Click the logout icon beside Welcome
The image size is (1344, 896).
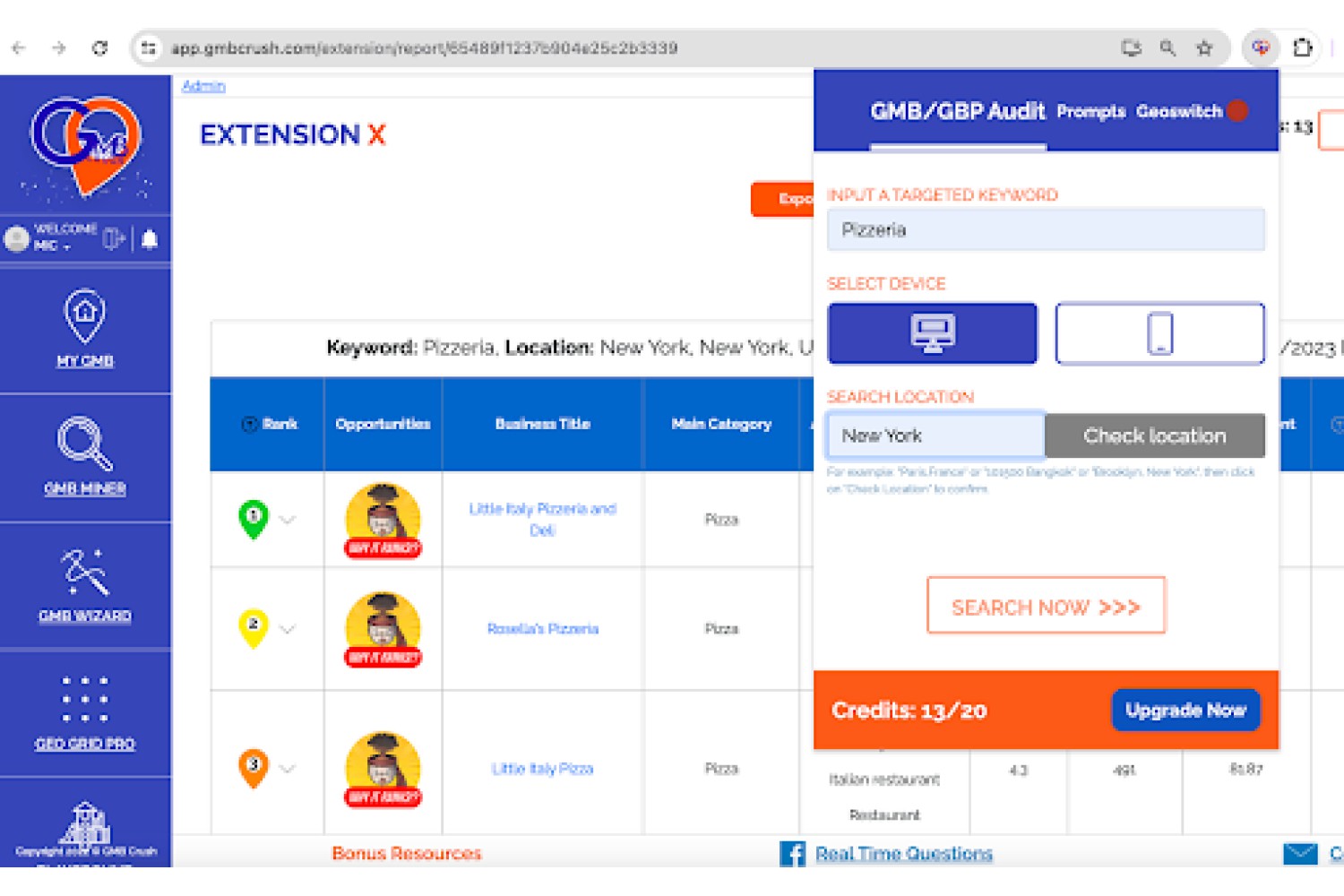(x=114, y=239)
